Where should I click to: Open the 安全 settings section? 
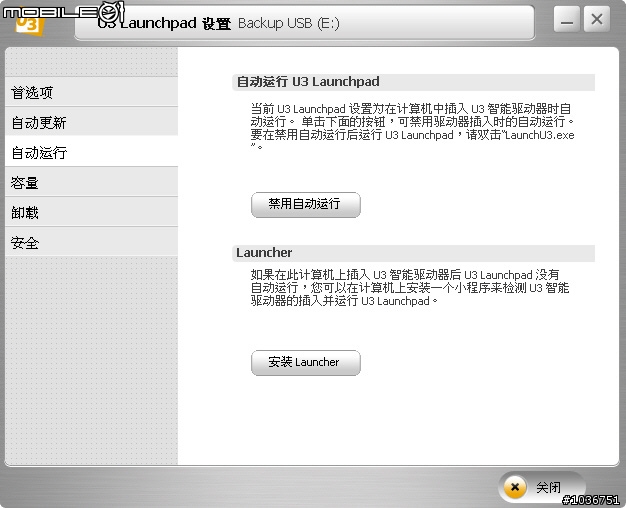tap(91, 242)
